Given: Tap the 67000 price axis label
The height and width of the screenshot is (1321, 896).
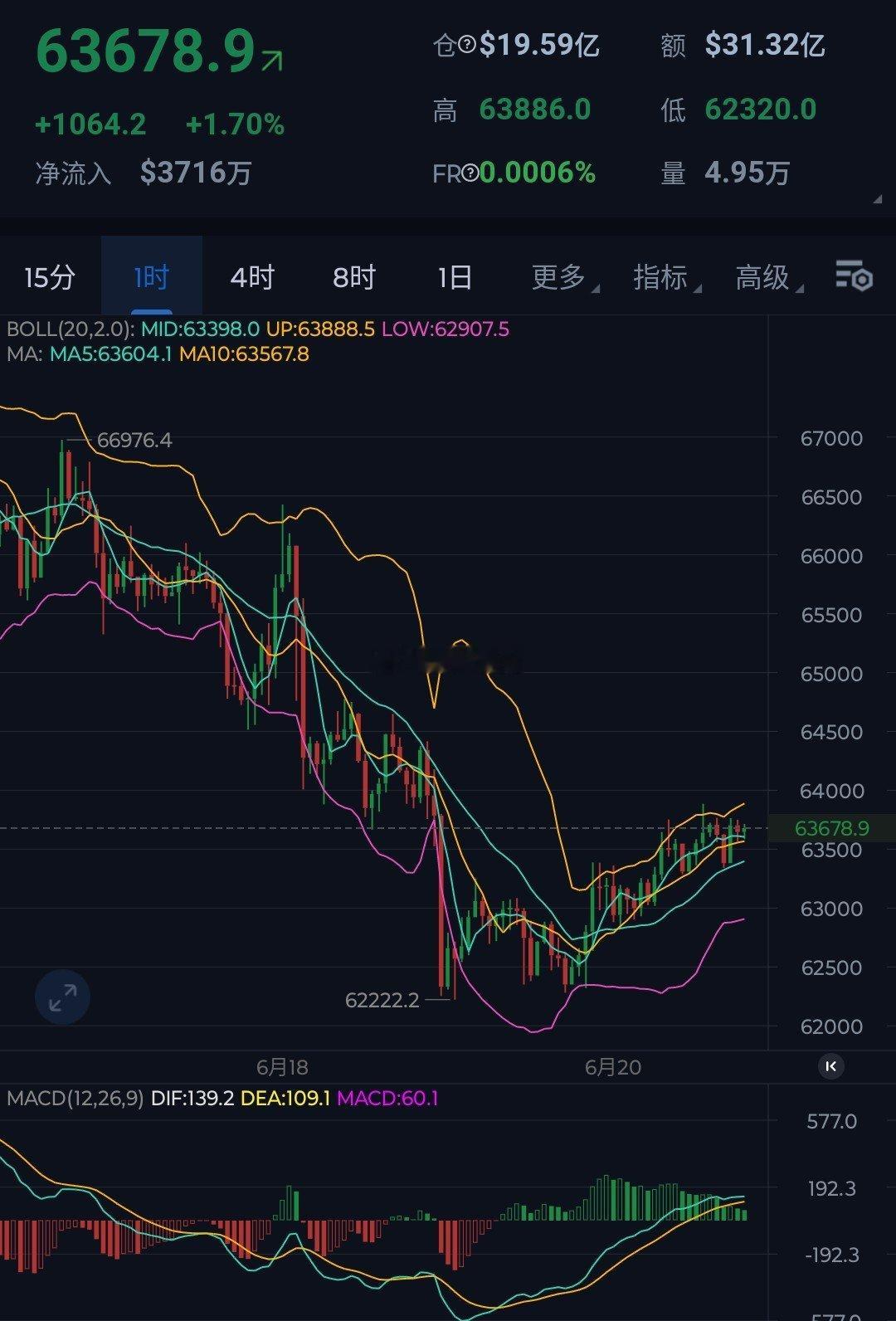Looking at the screenshot, I should [831, 439].
